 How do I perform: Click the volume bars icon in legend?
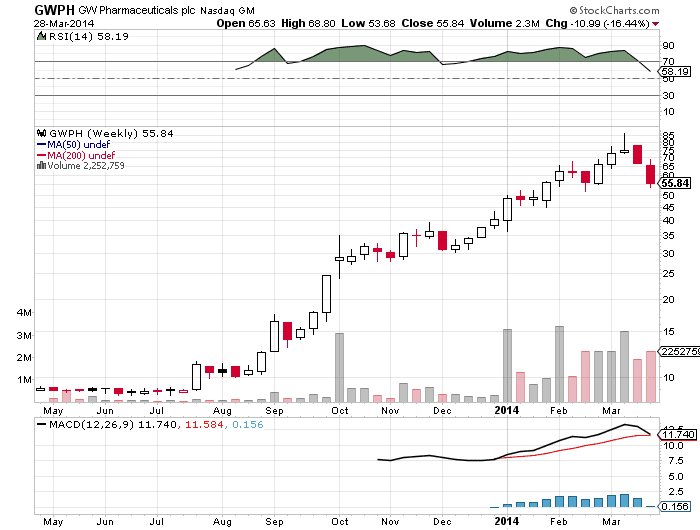(42, 166)
